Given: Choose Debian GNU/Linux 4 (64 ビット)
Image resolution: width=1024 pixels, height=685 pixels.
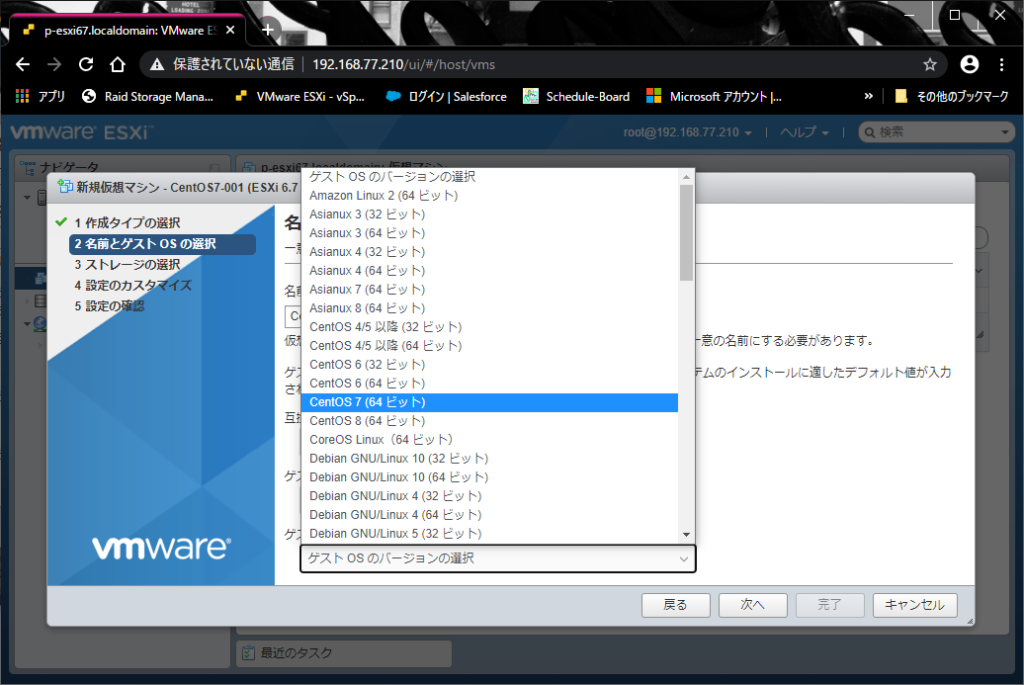Looking at the screenshot, I should click(489, 515).
